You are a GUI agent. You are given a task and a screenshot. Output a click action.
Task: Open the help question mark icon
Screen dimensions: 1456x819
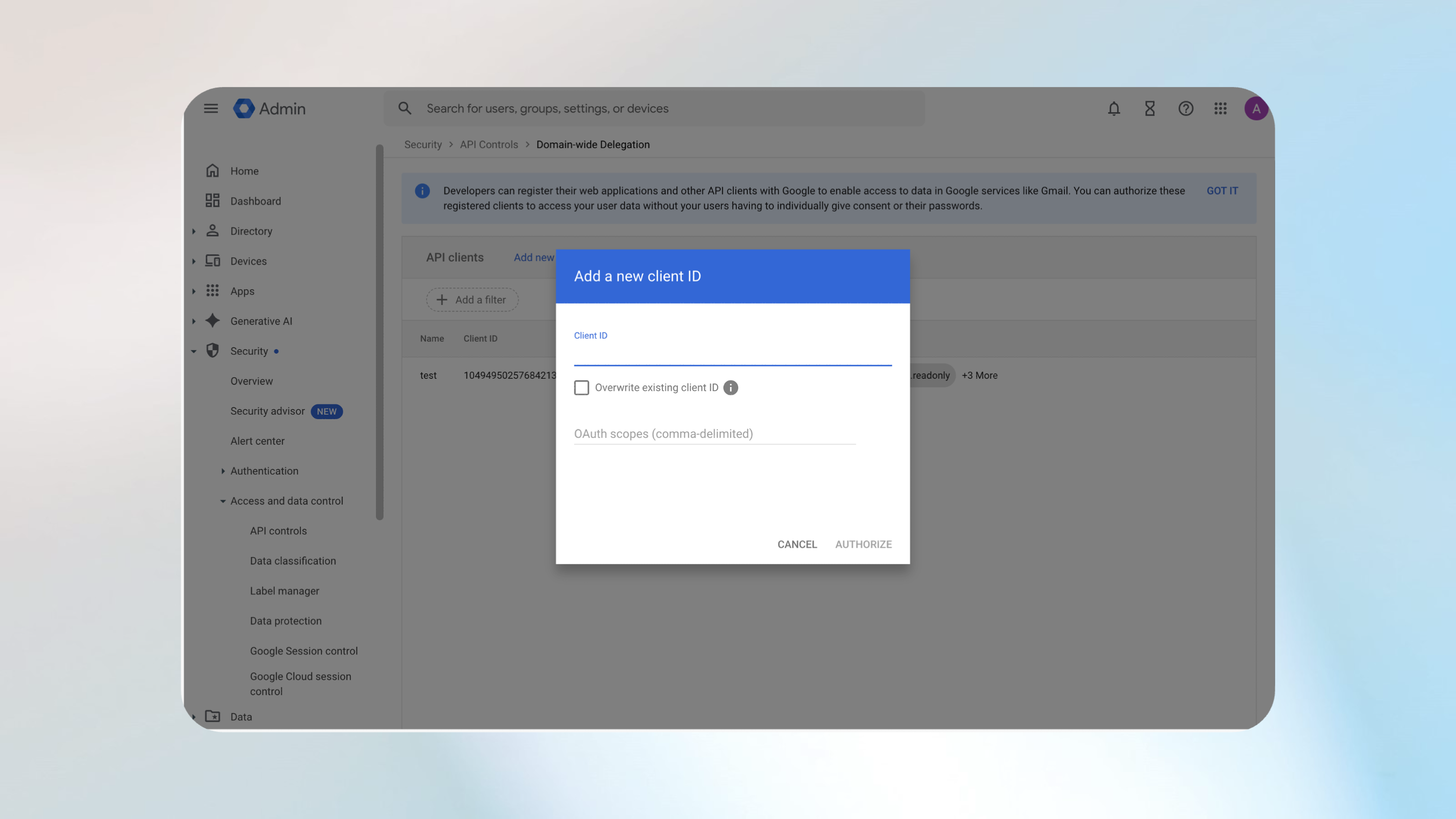(1185, 109)
